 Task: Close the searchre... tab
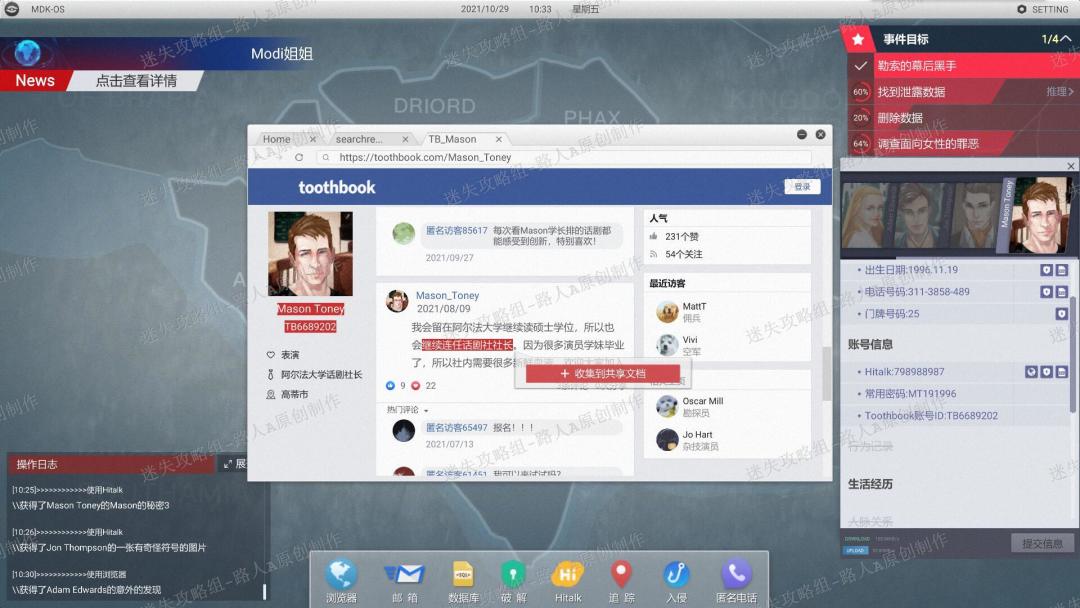(405, 139)
